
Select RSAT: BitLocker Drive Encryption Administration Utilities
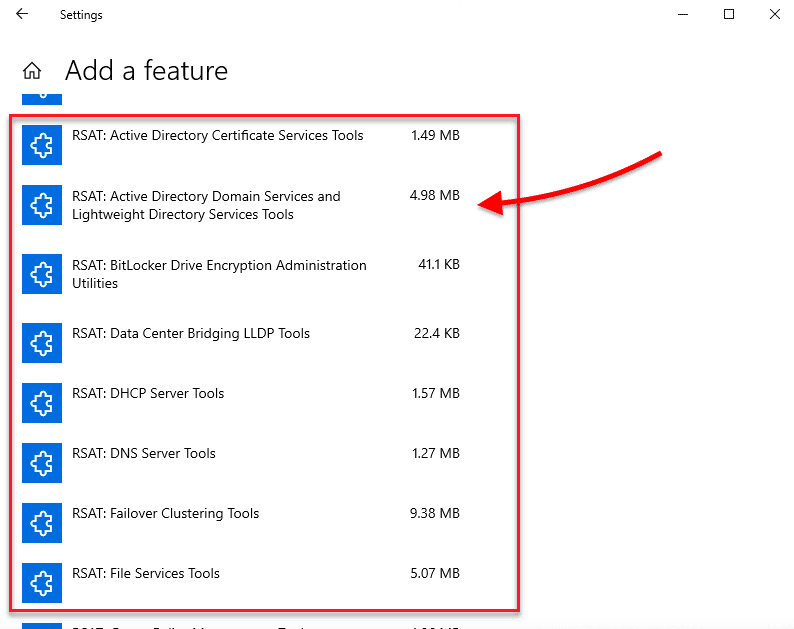point(219,274)
